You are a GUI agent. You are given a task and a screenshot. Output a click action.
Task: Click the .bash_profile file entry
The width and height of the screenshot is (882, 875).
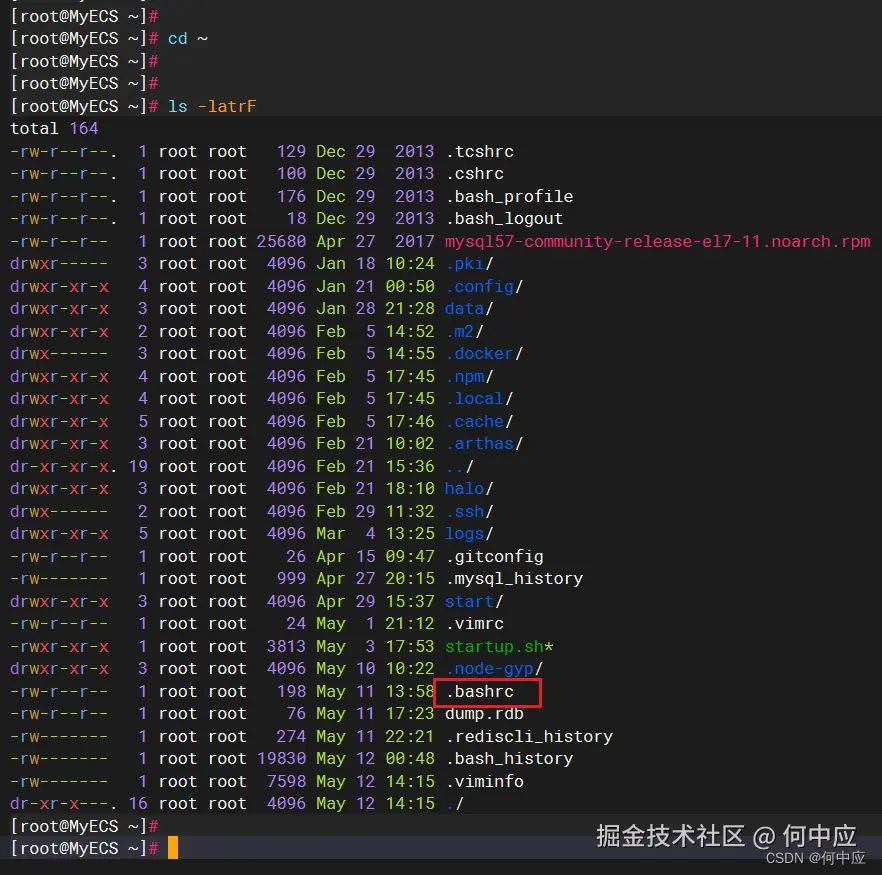tap(510, 196)
